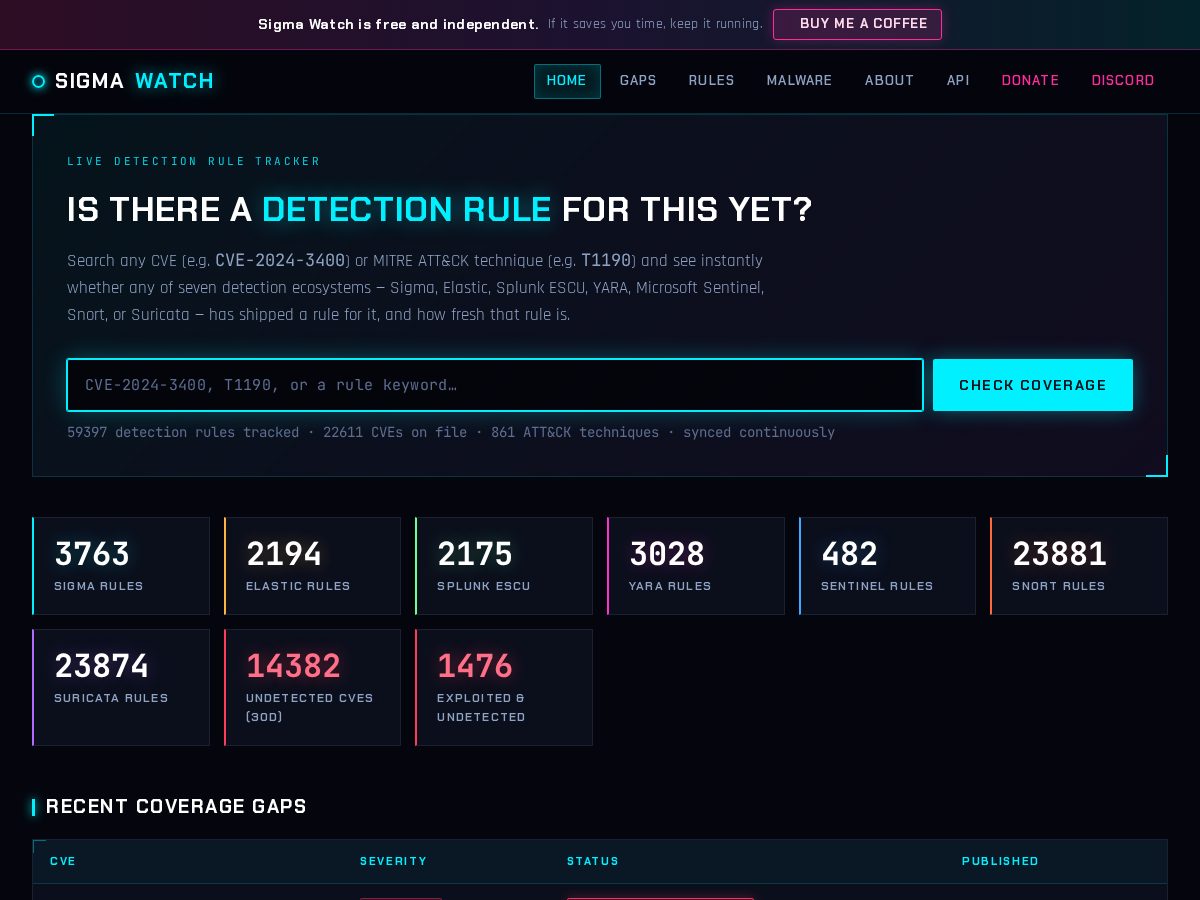Click the example CVE-2024-3400 in description
Screen dimensions: 1200x900
pyautogui.click(x=280, y=261)
